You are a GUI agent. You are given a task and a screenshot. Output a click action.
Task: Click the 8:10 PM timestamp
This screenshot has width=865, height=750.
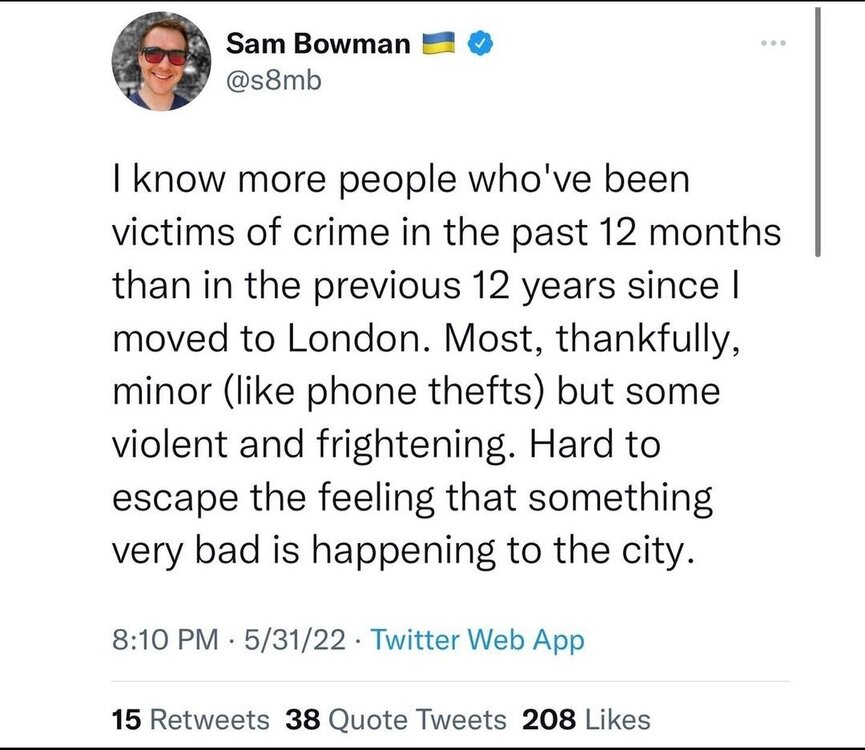[x=151, y=640]
